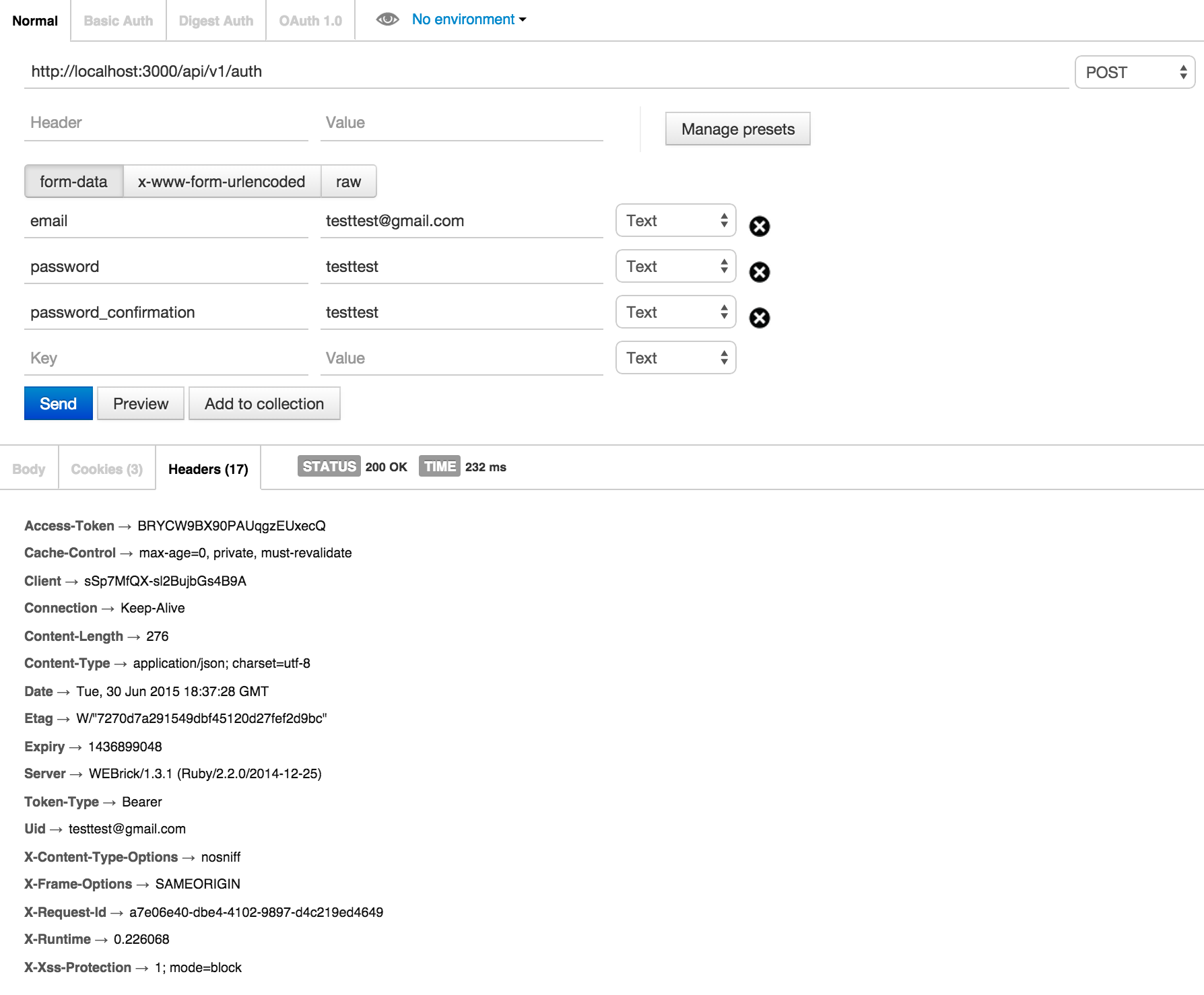Select the form-data body type

click(x=73, y=182)
